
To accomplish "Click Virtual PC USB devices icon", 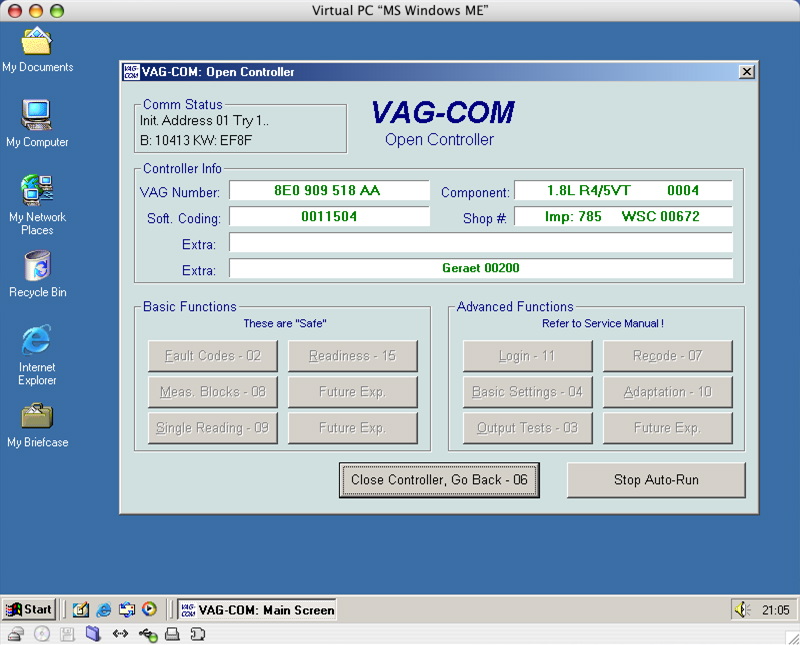I will pyautogui.click(x=148, y=634).
